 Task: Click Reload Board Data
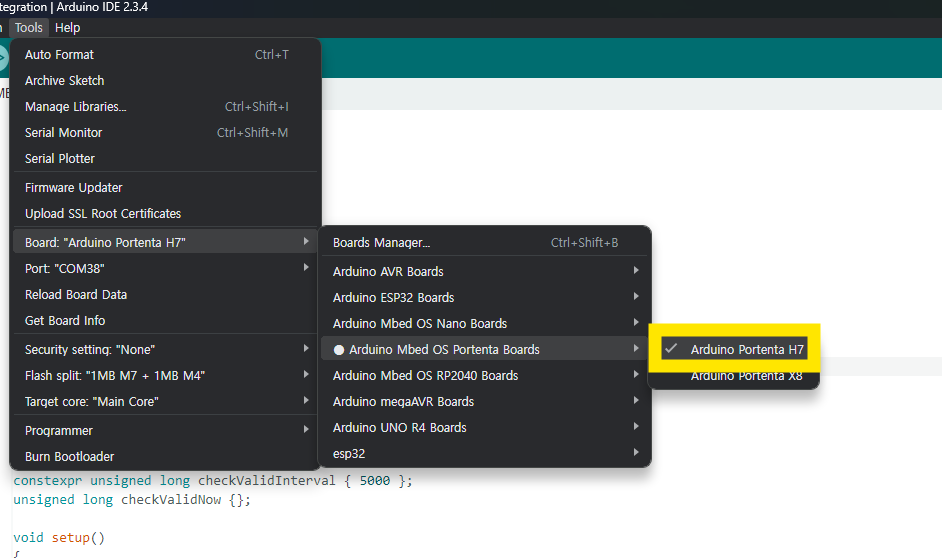click(x=165, y=294)
